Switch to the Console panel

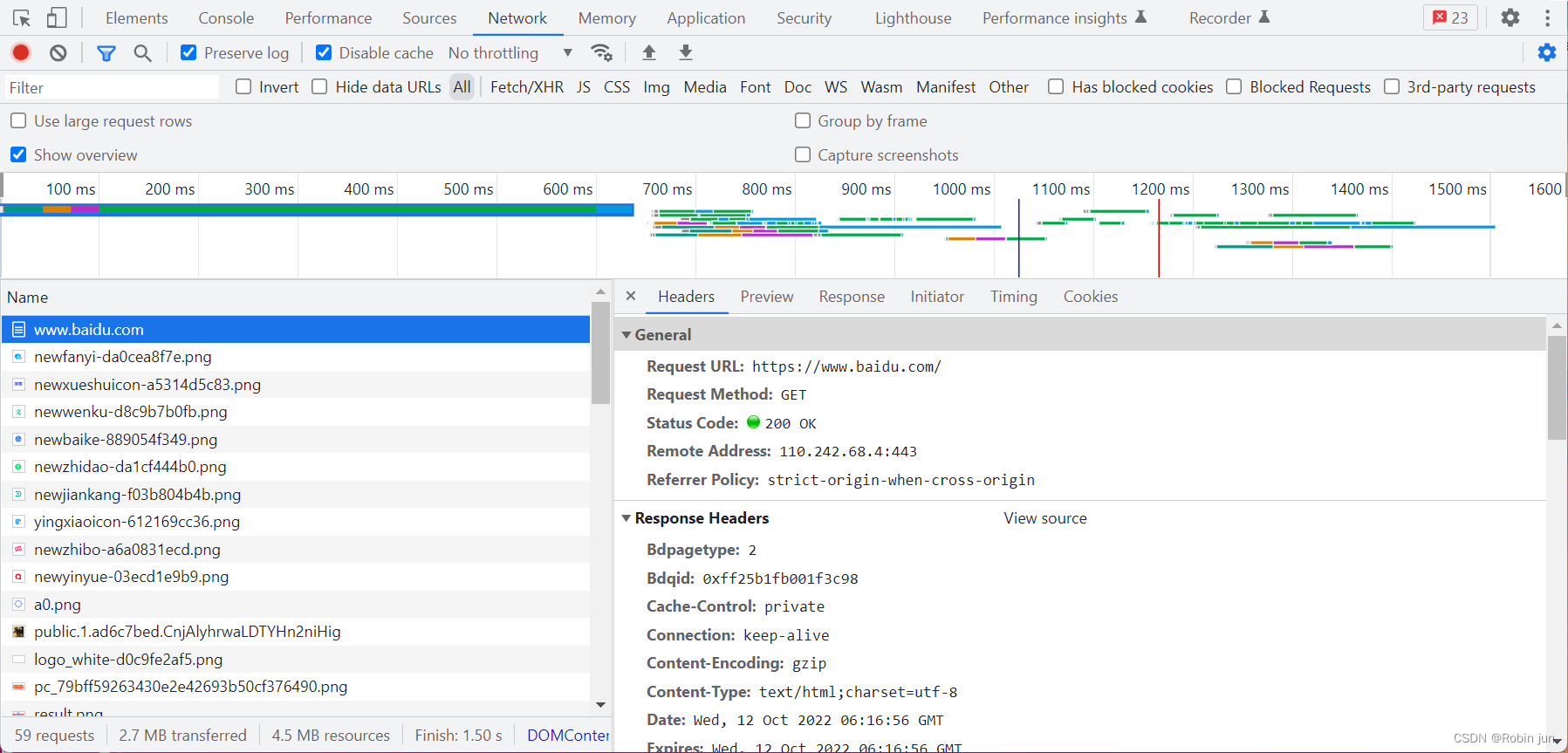coord(226,17)
